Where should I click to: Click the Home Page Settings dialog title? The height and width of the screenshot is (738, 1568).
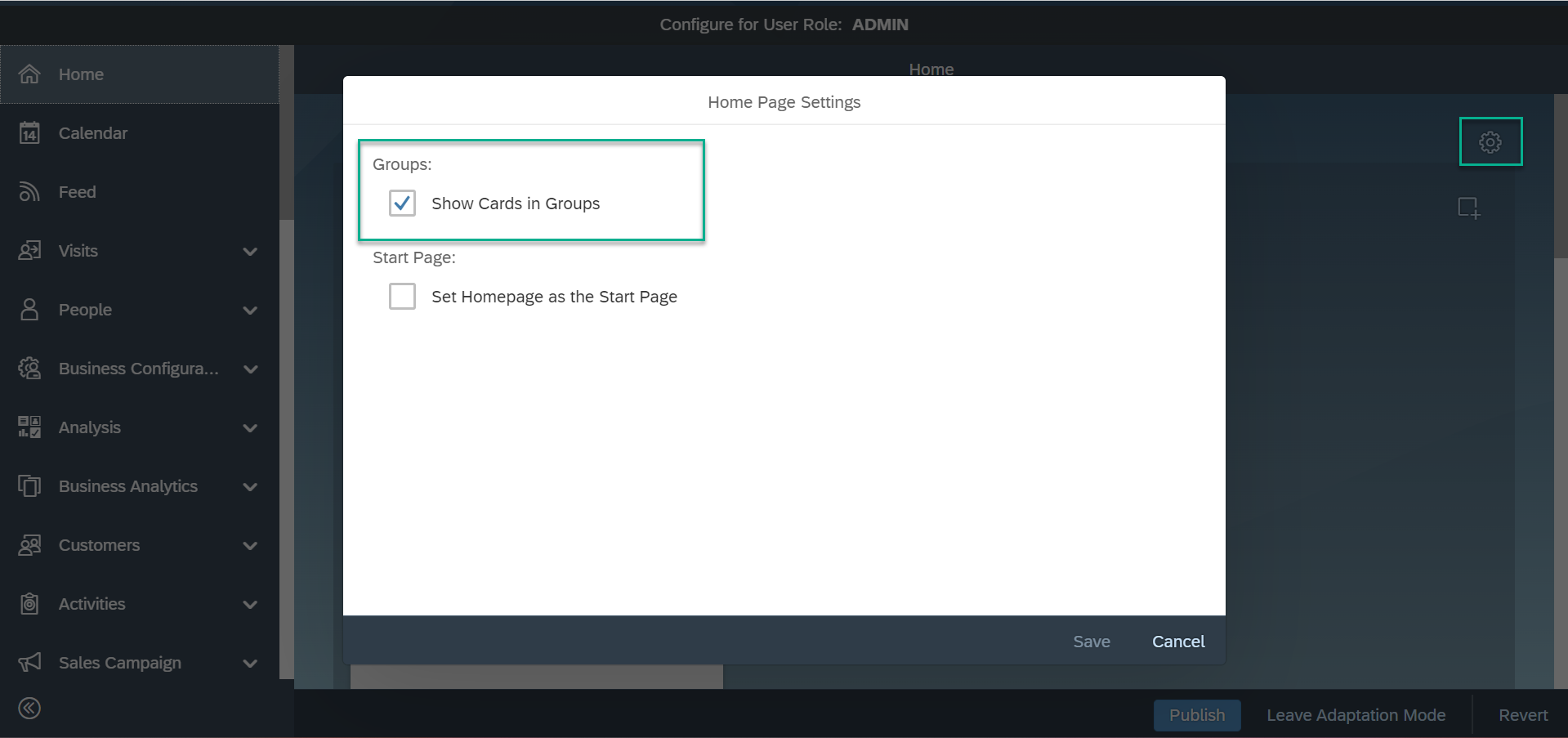[784, 102]
